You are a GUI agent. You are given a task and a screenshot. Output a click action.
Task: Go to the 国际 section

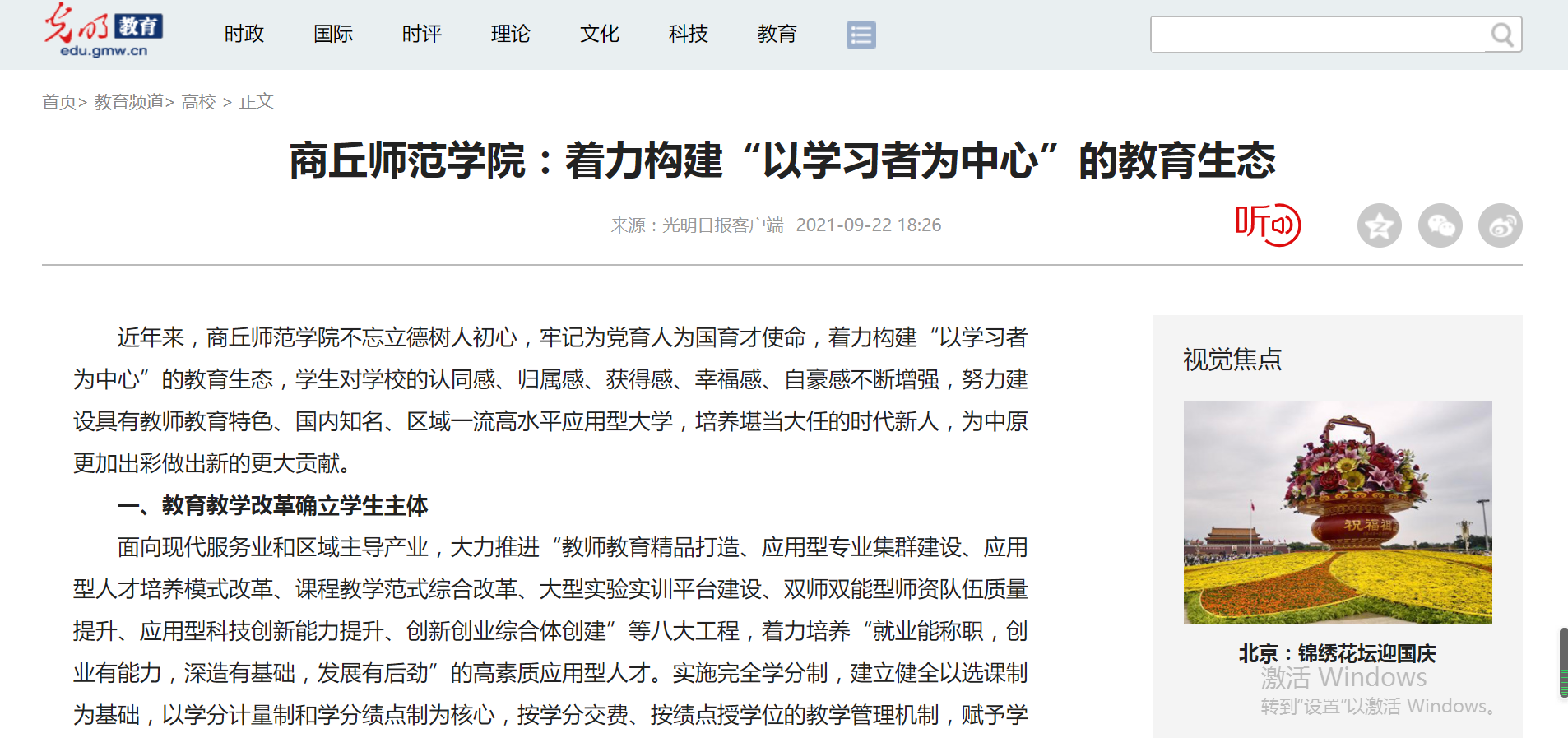click(x=333, y=34)
